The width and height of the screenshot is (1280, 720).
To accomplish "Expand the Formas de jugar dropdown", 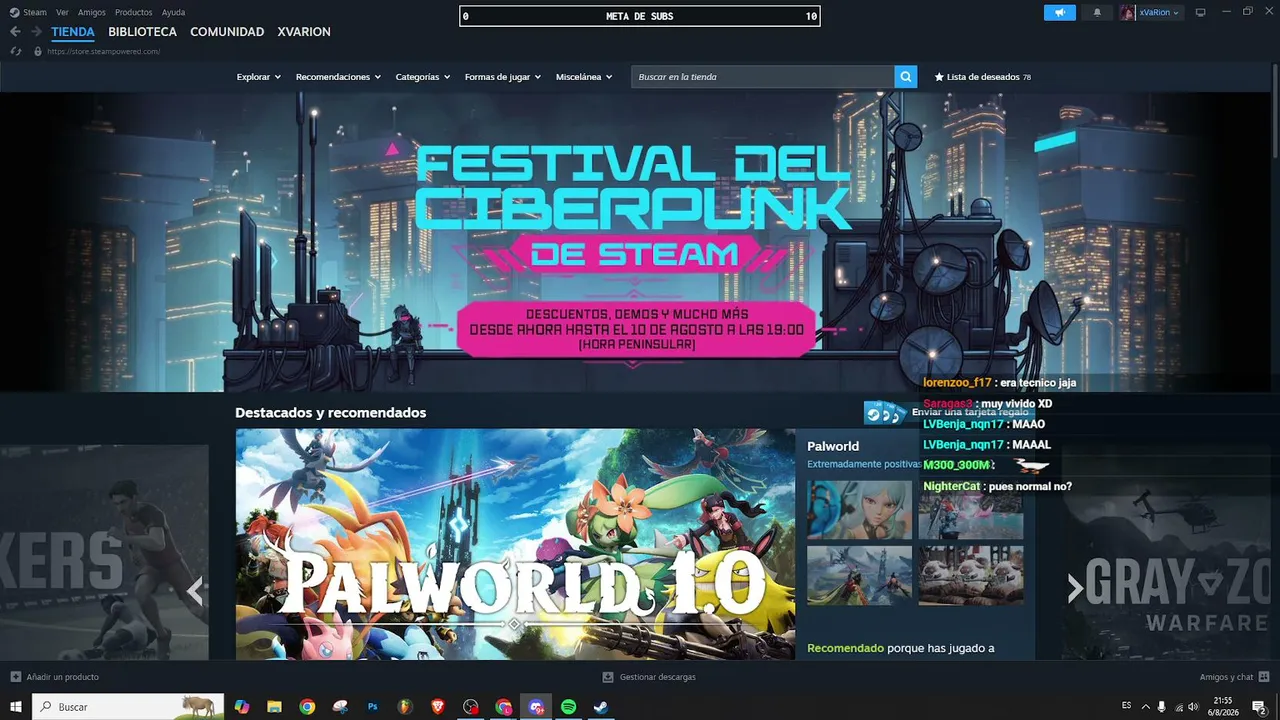I will tap(503, 77).
